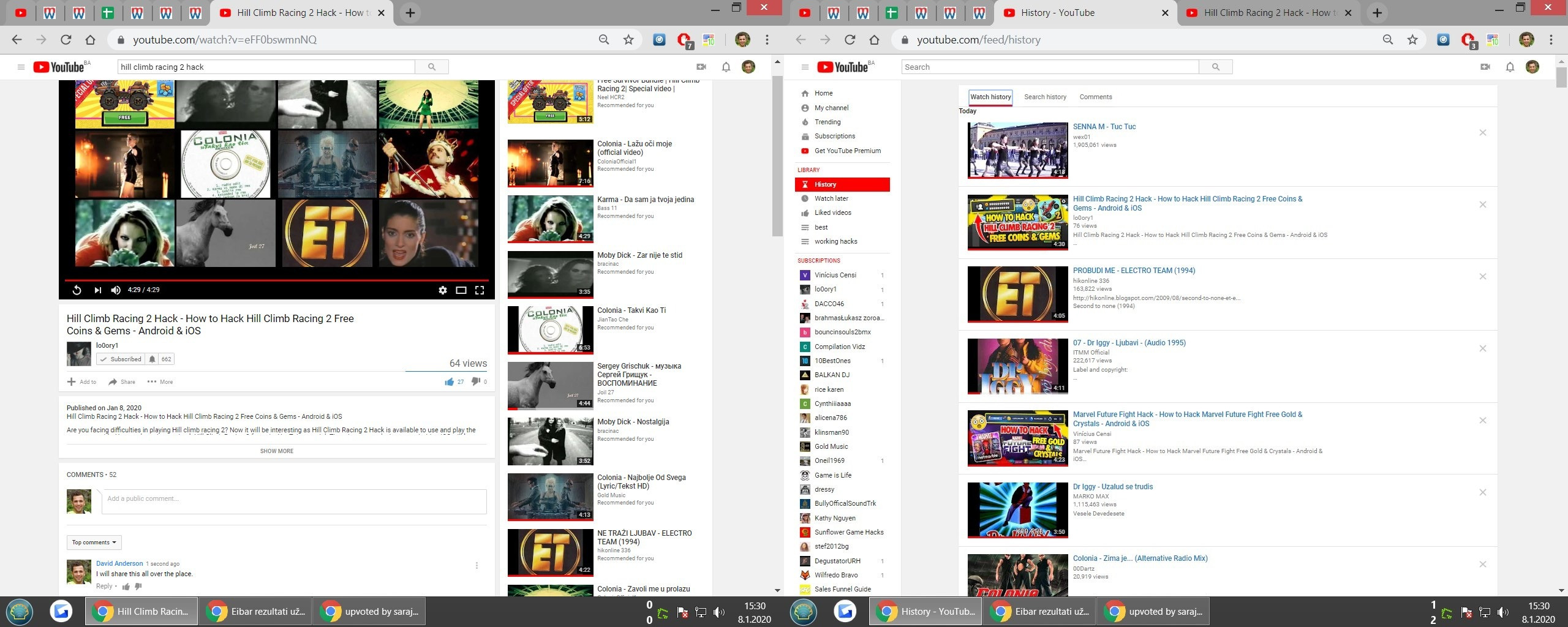Open notifications bell in History window
This screenshot has height=627, width=1568.
(1510, 67)
